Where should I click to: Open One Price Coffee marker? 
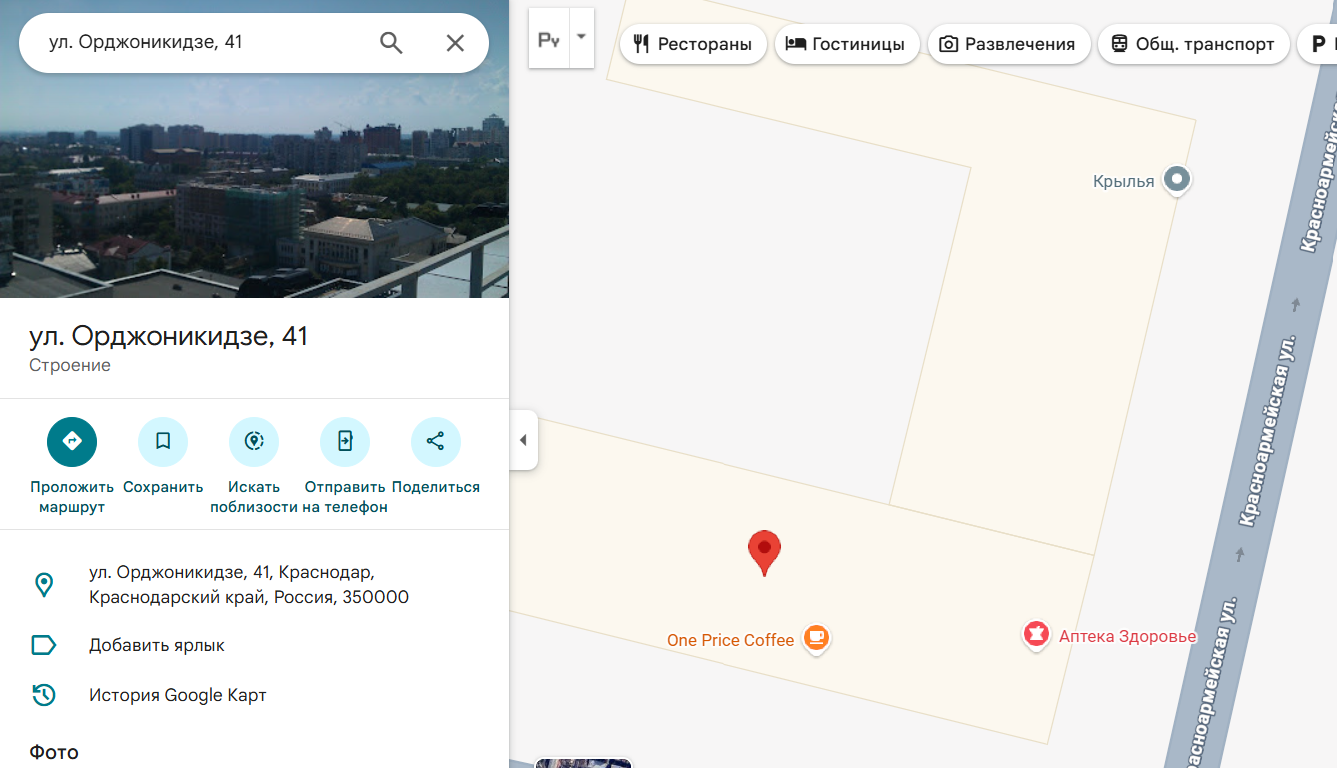click(x=817, y=639)
